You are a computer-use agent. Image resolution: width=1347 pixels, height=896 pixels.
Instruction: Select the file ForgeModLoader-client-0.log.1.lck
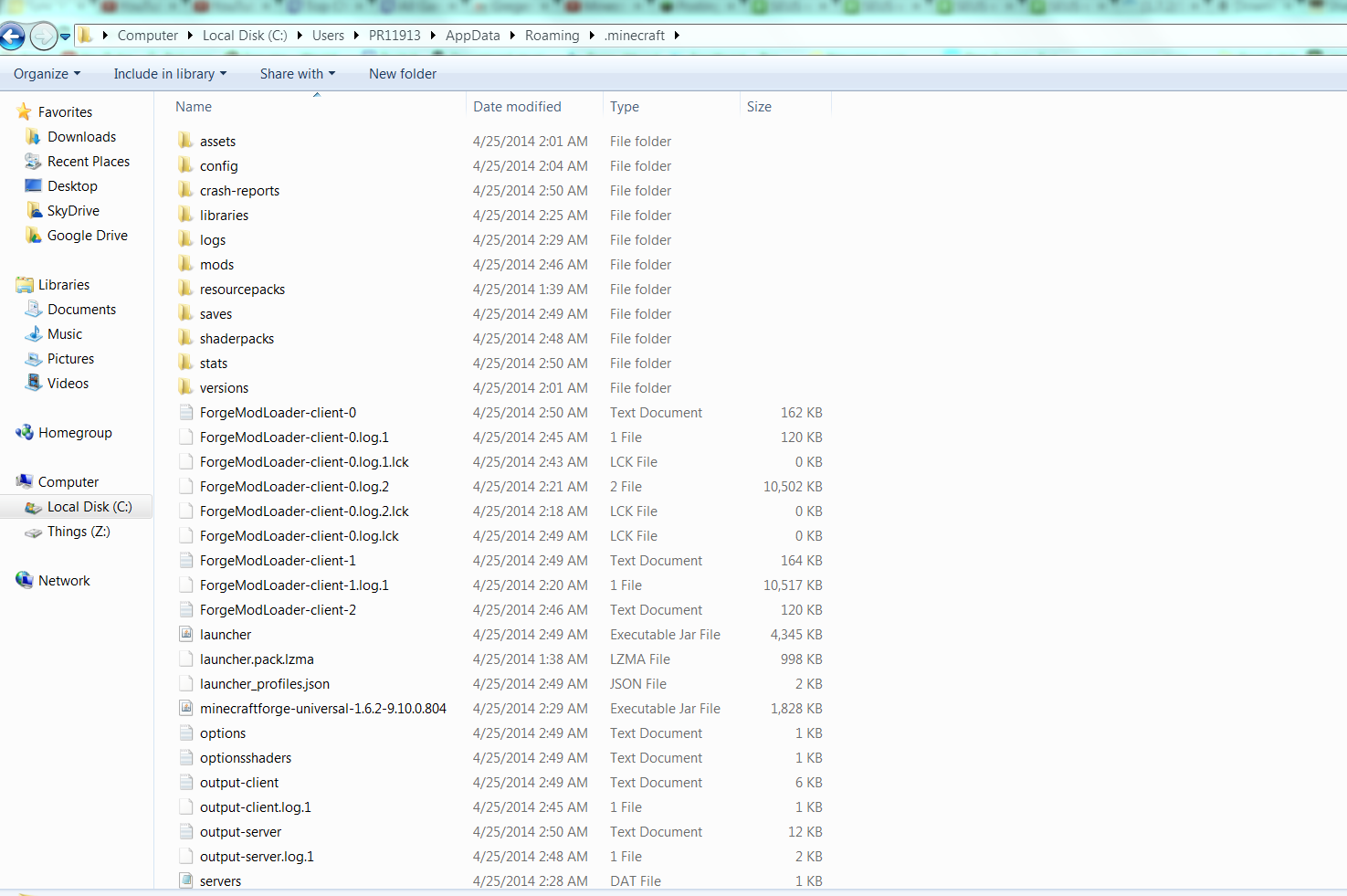pyautogui.click(x=304, y=462)
